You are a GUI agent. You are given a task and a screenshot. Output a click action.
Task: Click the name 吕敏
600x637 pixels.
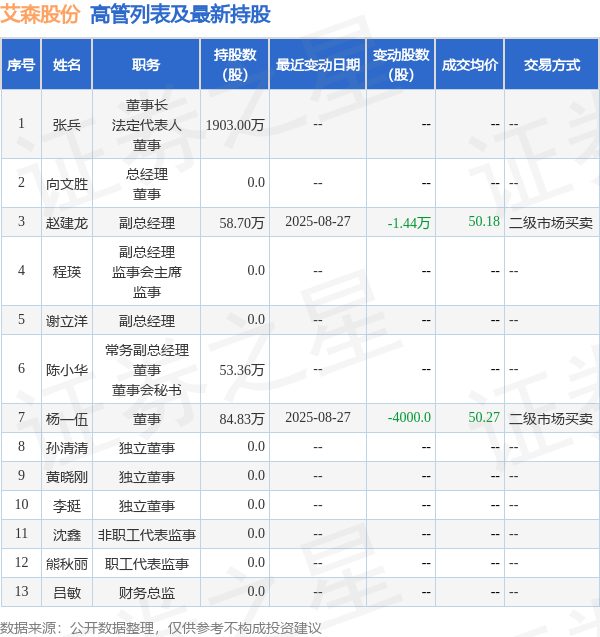click(x=67, y=593)
